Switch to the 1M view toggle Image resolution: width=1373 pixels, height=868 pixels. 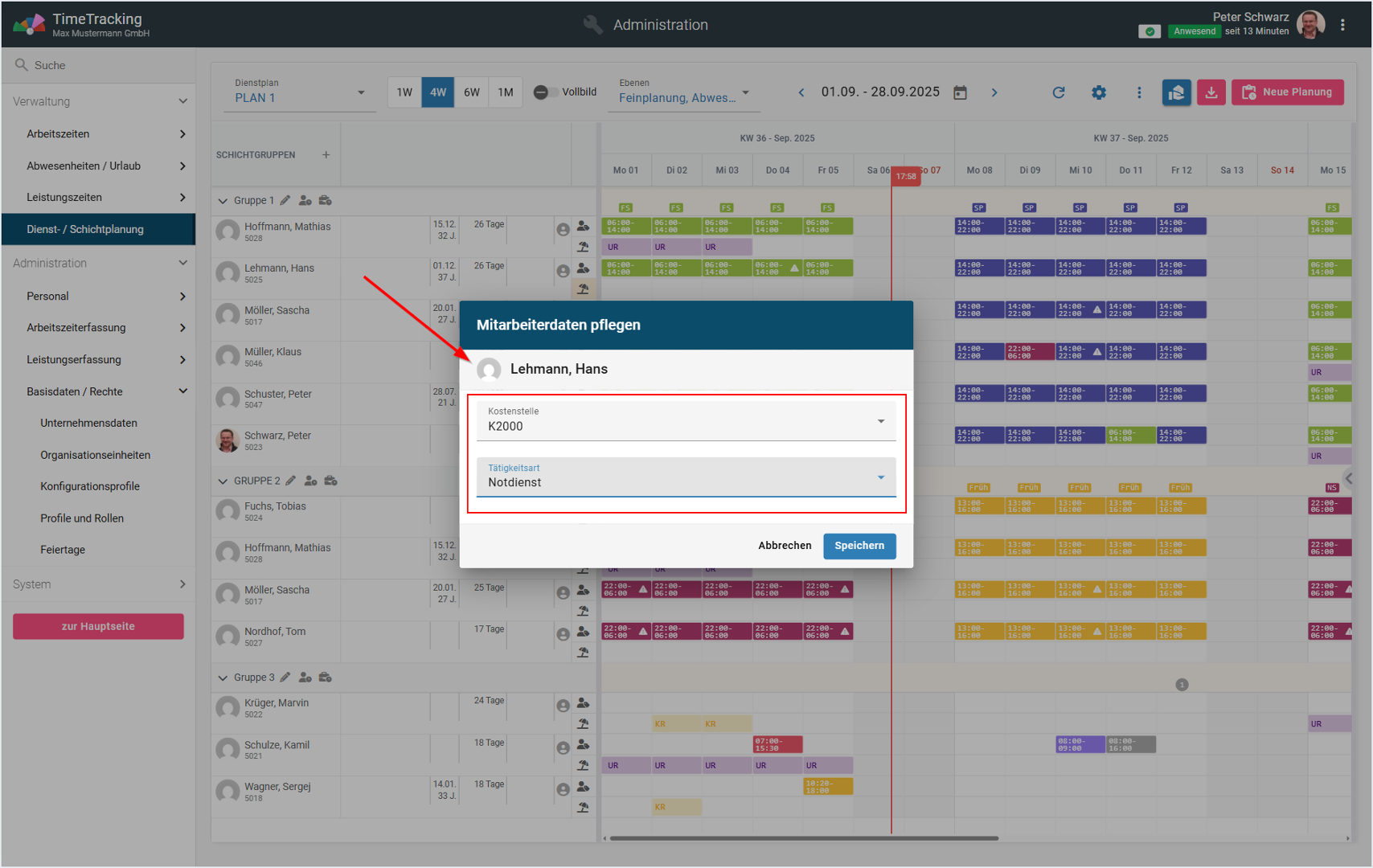(505, 92)
